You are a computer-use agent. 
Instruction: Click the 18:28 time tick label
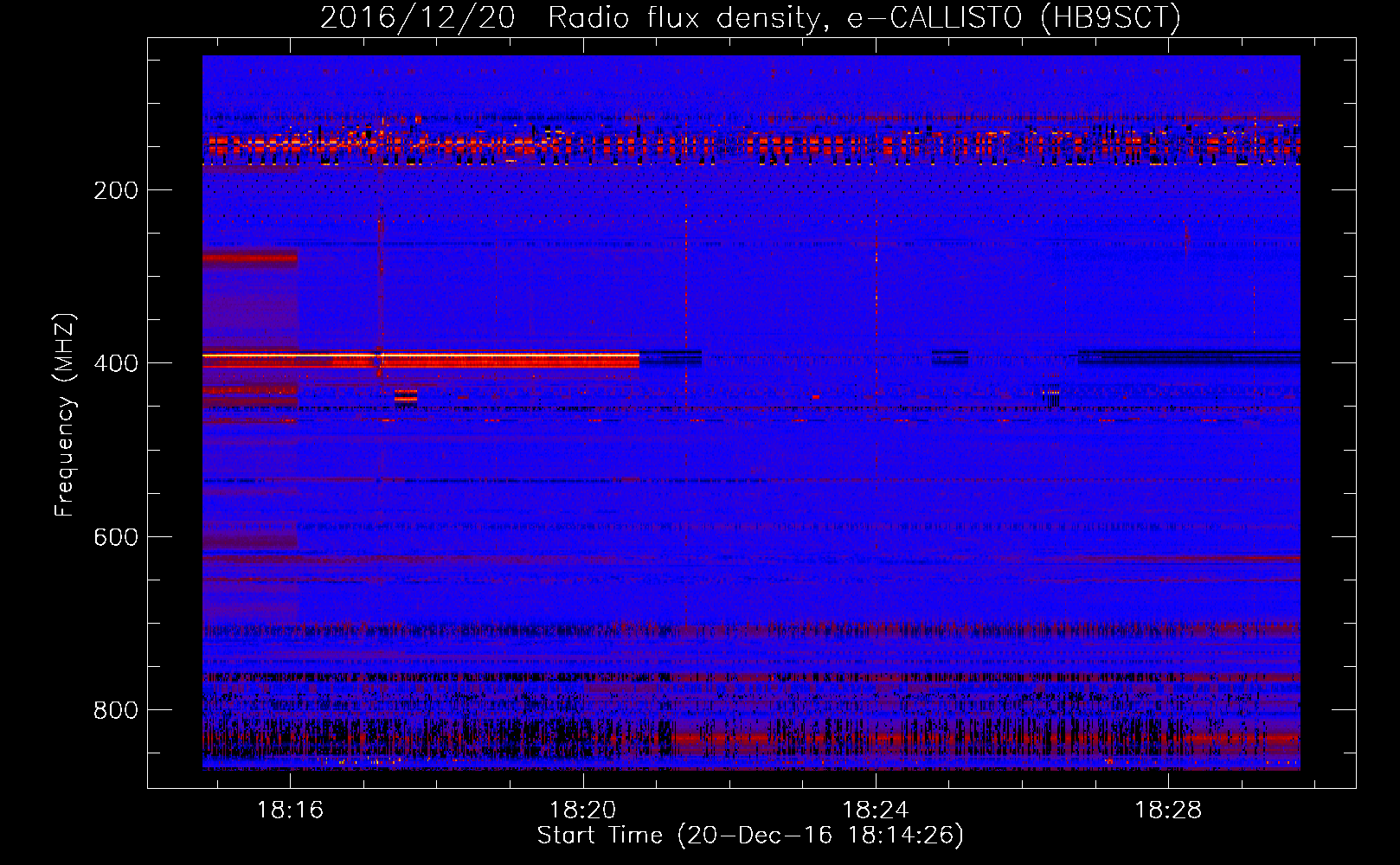point(1168,810)
